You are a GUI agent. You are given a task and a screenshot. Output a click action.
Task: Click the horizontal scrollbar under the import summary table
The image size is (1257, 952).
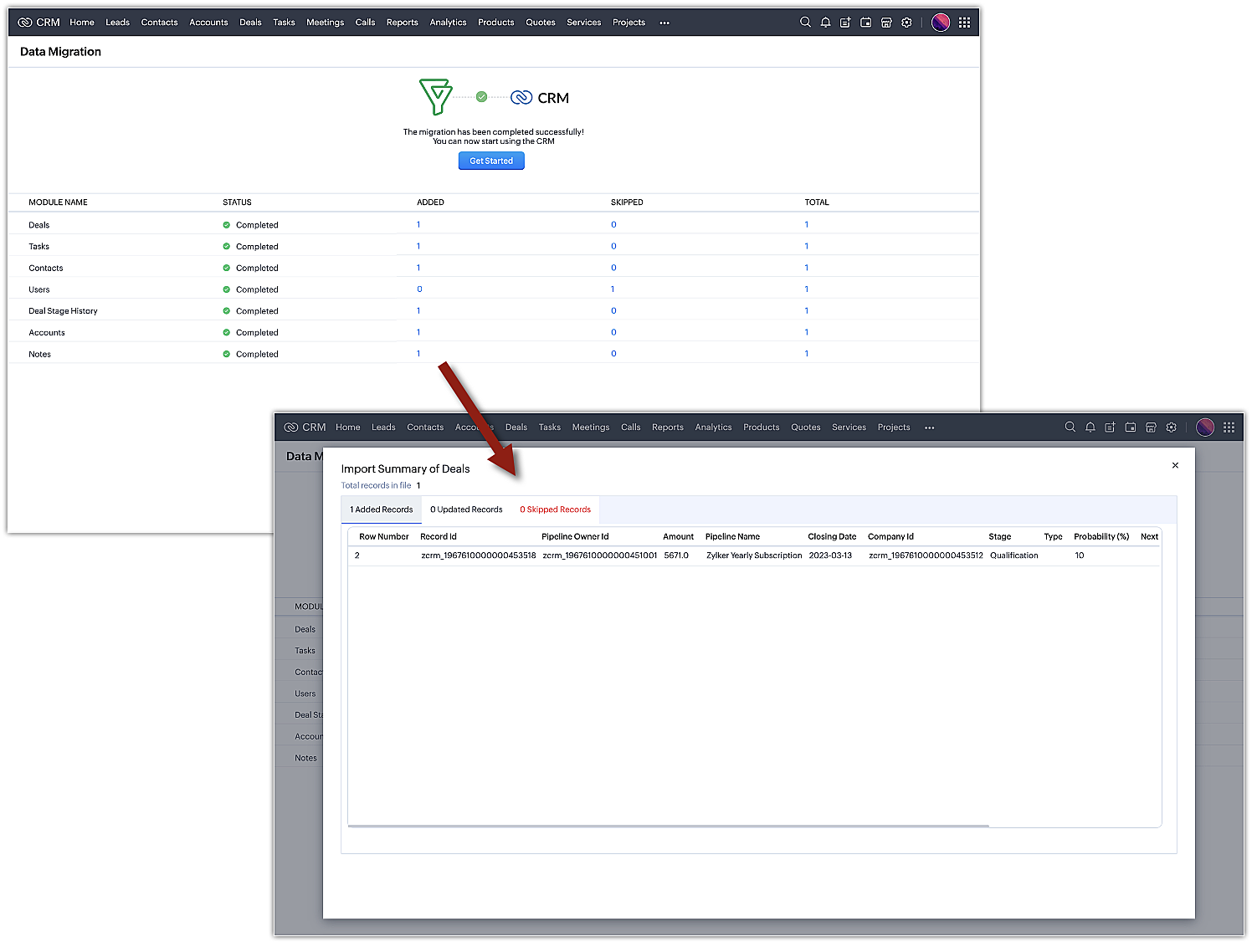pyautogui.click(x=668, y=826)
